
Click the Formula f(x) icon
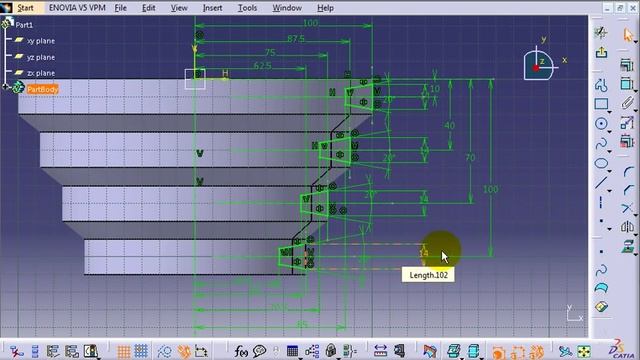coord(241,351)
